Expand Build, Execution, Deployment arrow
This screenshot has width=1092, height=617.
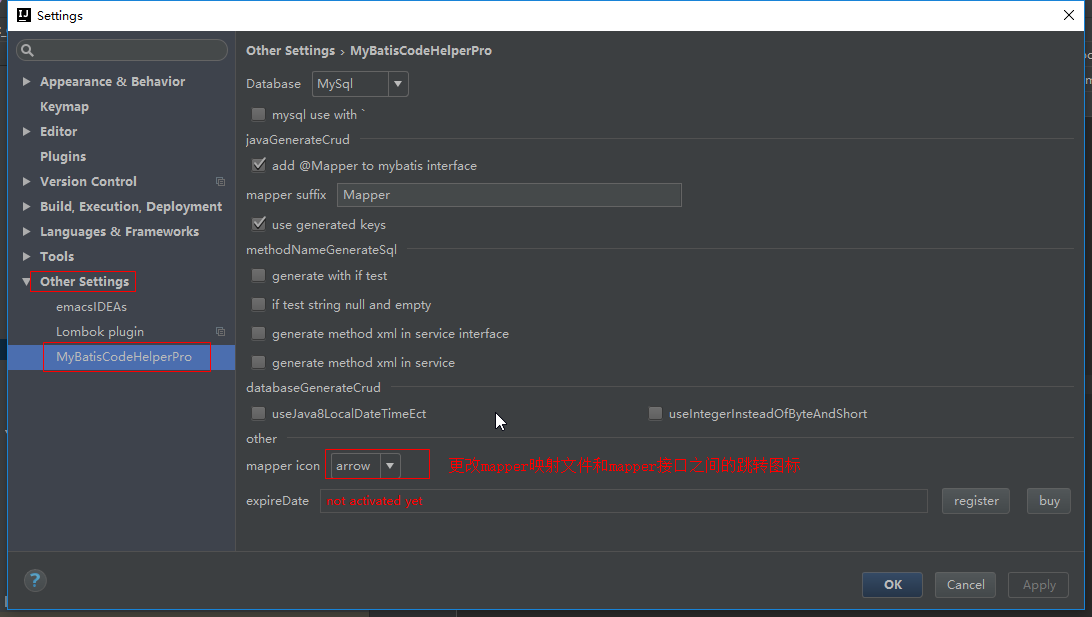coord(26,207)
